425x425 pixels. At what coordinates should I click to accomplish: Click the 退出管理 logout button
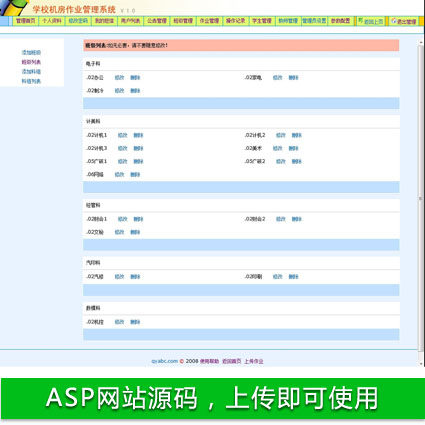[404, 21]
